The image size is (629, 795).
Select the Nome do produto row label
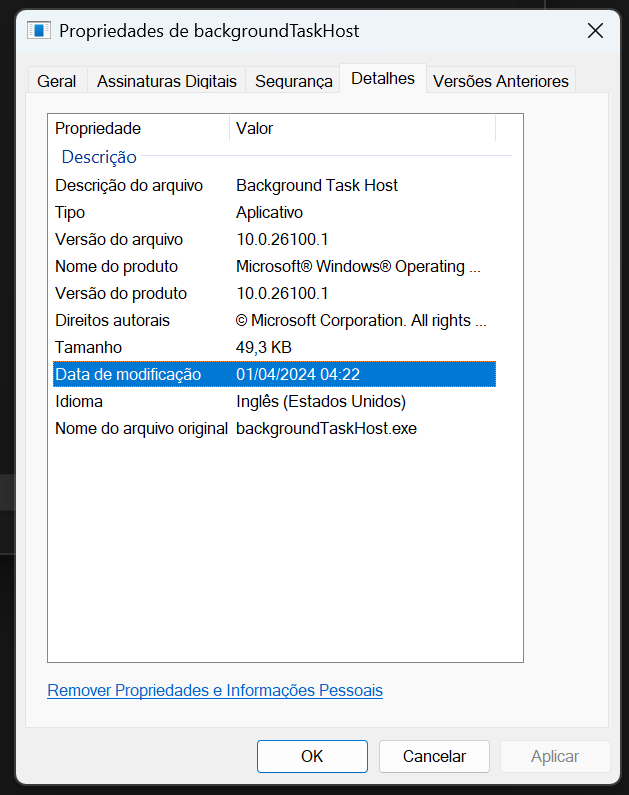pos(116,266)
